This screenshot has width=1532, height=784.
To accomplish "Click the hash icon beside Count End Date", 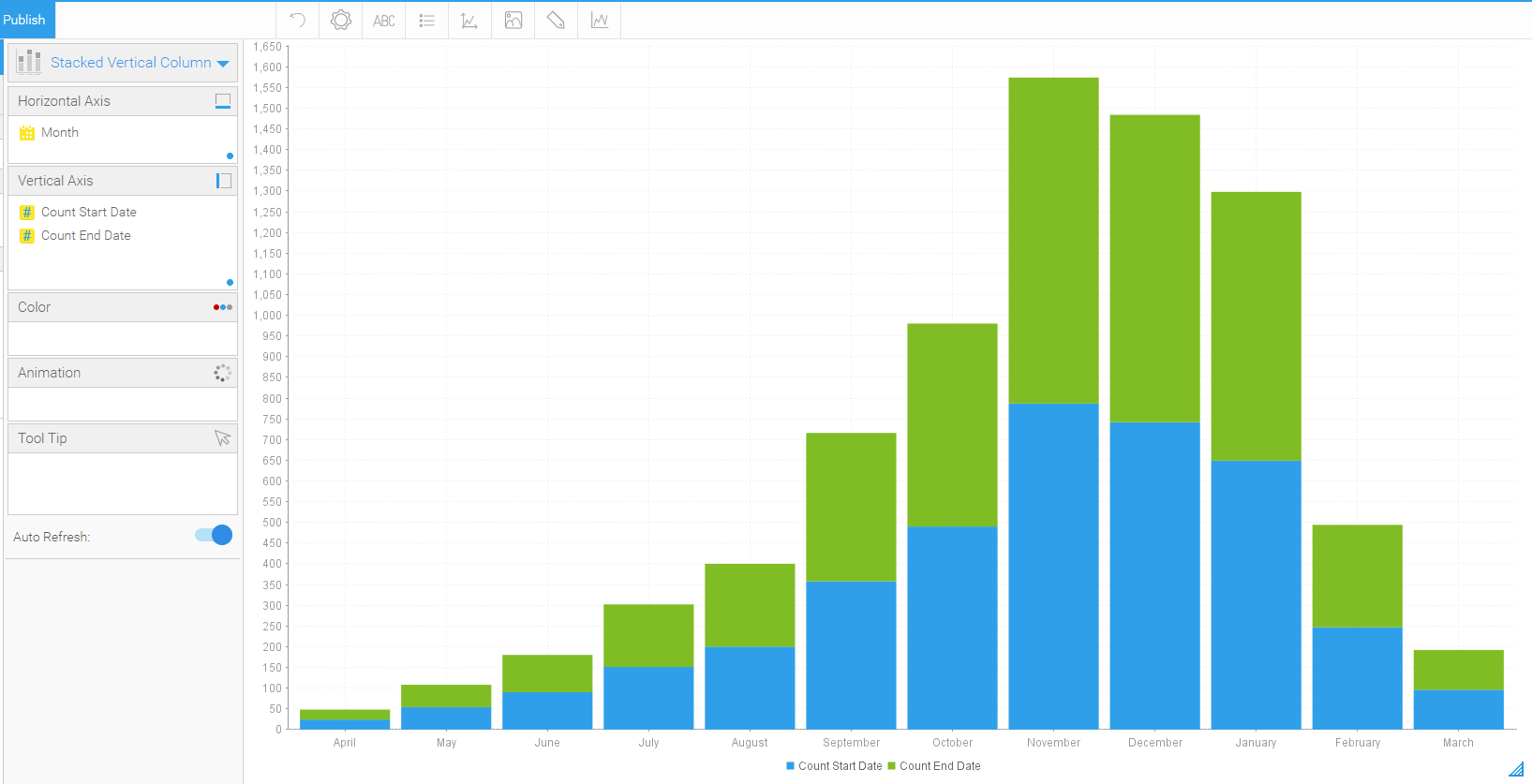I will [x=27, y=236].
